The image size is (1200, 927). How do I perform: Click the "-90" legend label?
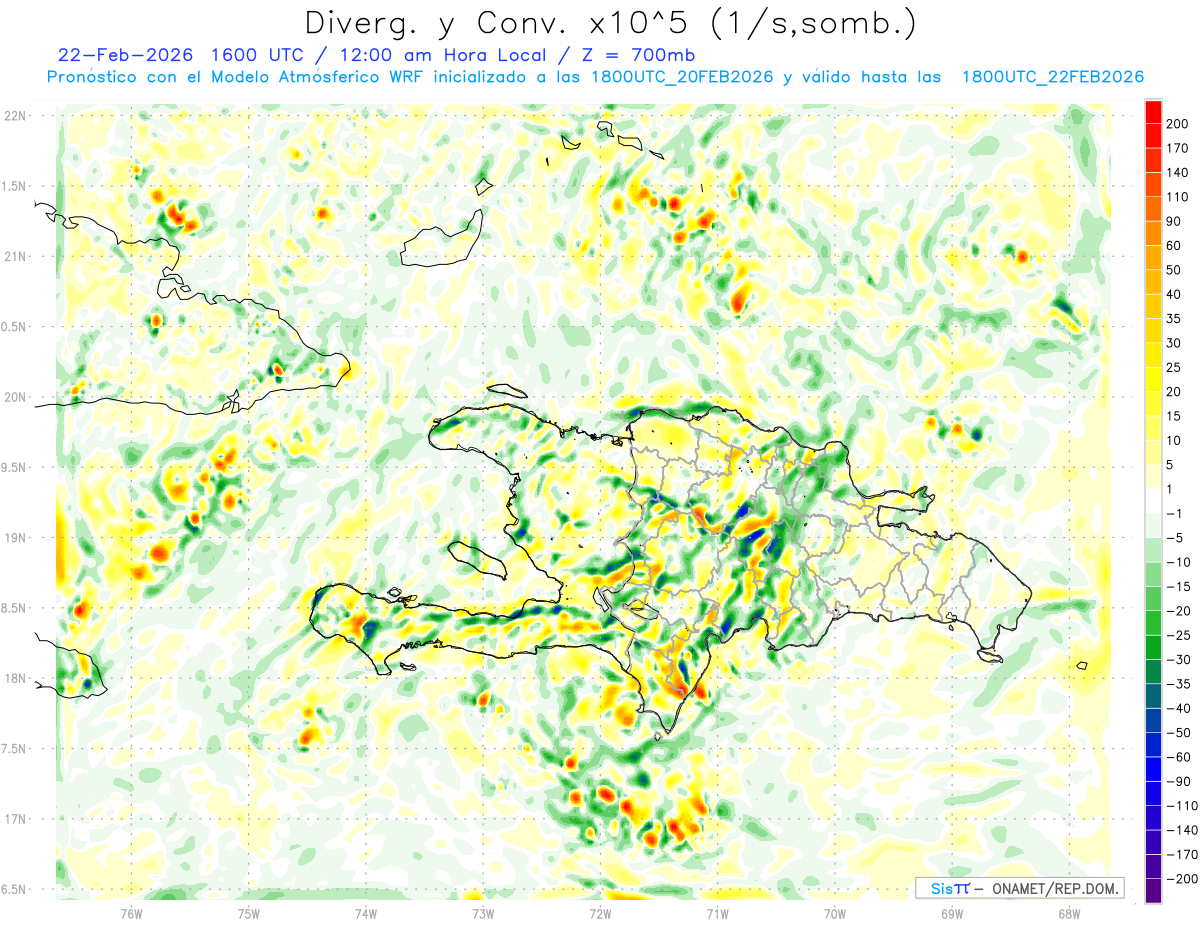[1180, 782]
